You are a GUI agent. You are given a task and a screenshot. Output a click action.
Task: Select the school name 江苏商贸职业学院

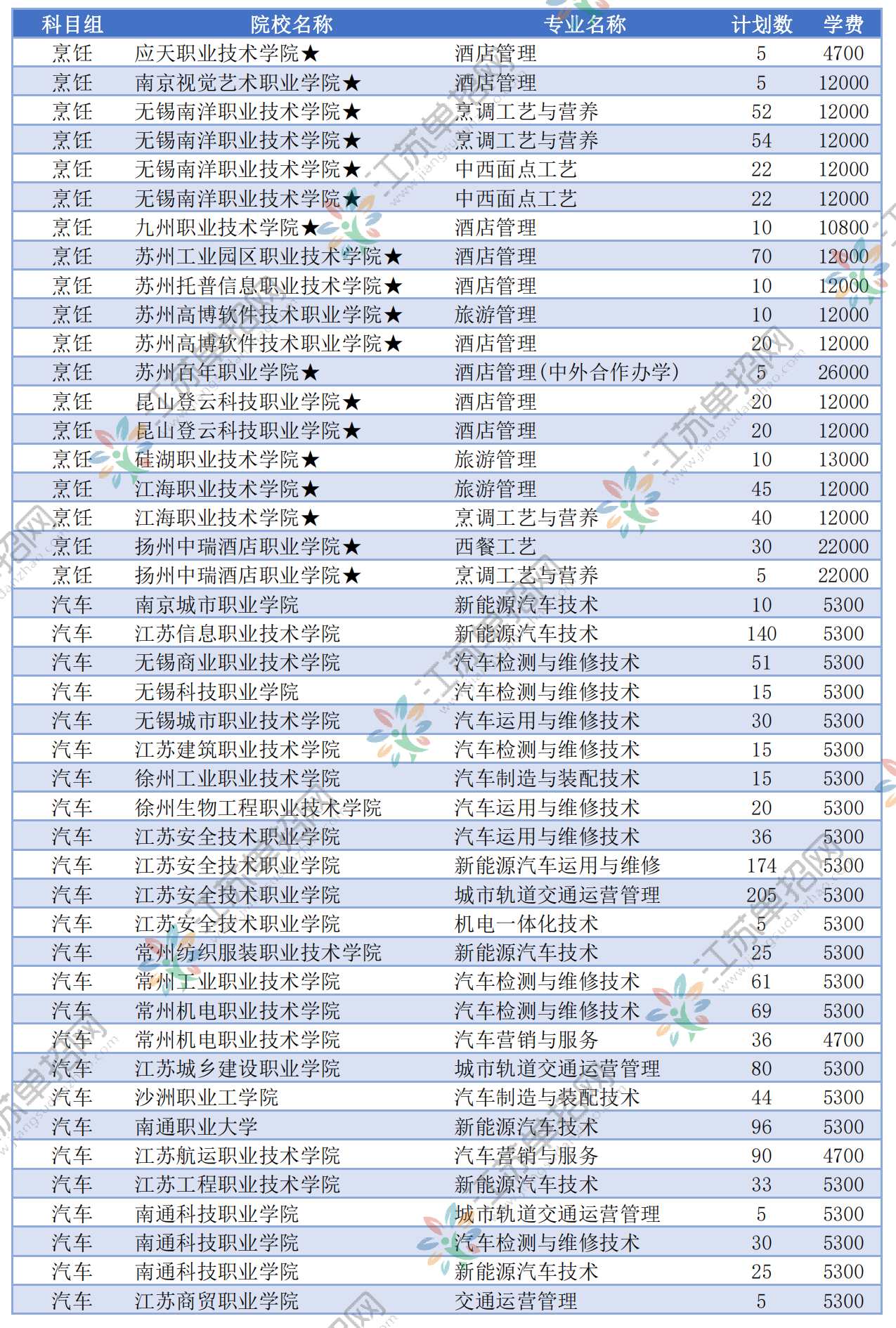point(217,1301)
